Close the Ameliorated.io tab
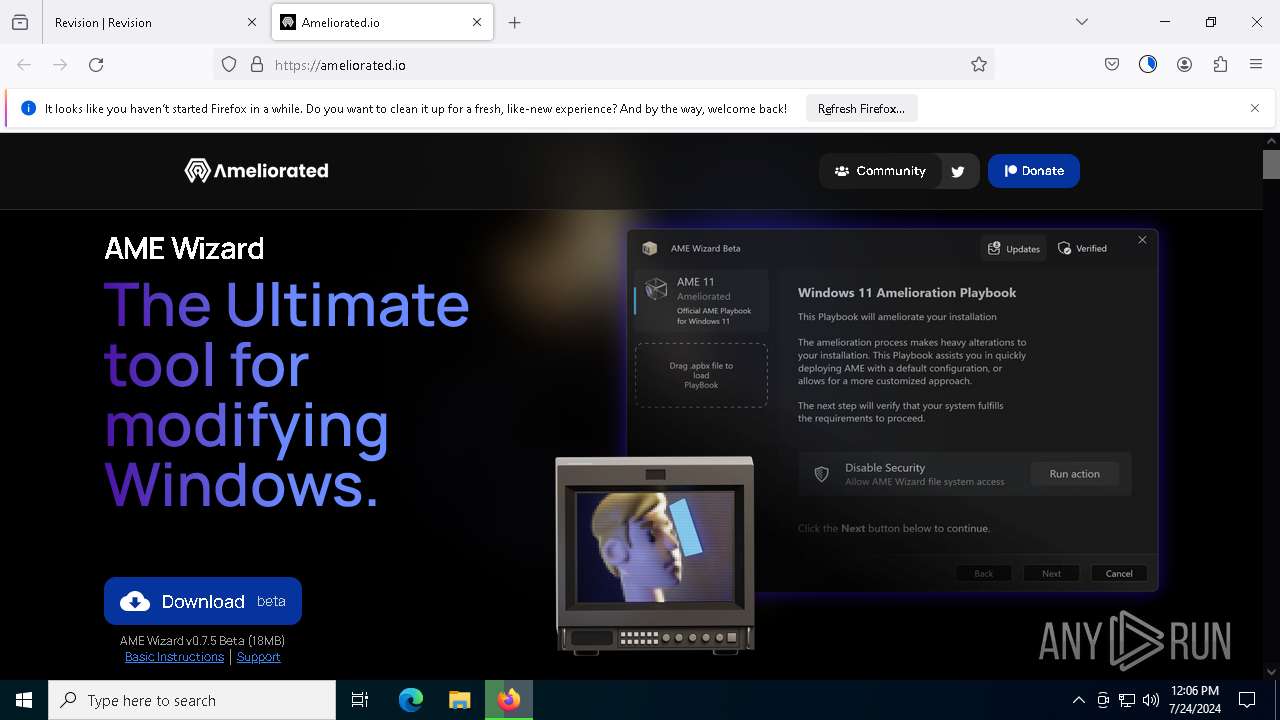 click(477, 22)
